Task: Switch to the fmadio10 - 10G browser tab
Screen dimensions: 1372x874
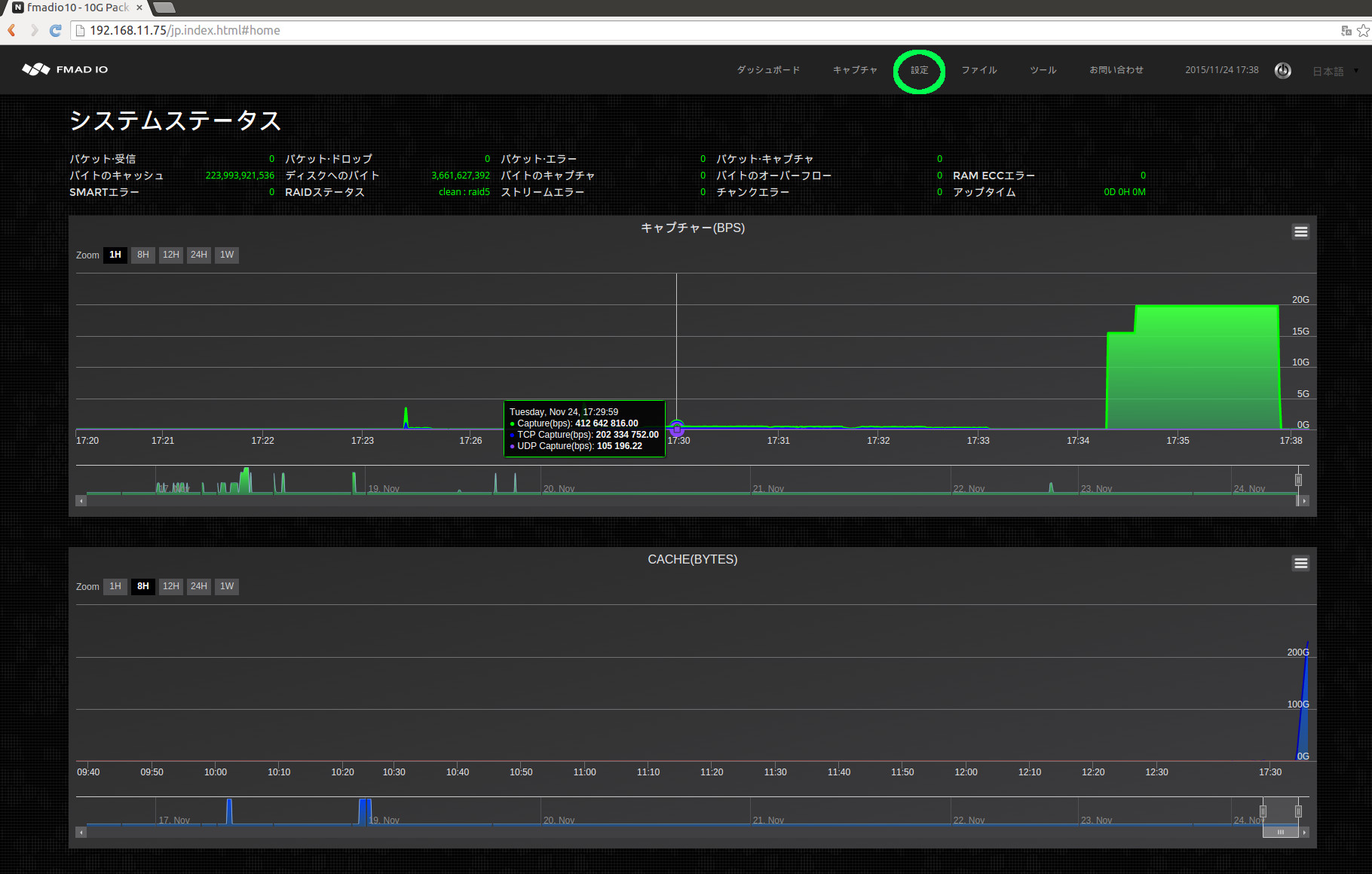Action: [x=72, y=8]
